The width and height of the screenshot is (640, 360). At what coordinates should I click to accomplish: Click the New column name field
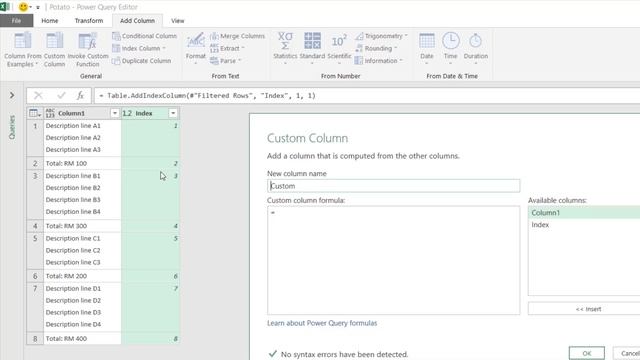[393, 186]
